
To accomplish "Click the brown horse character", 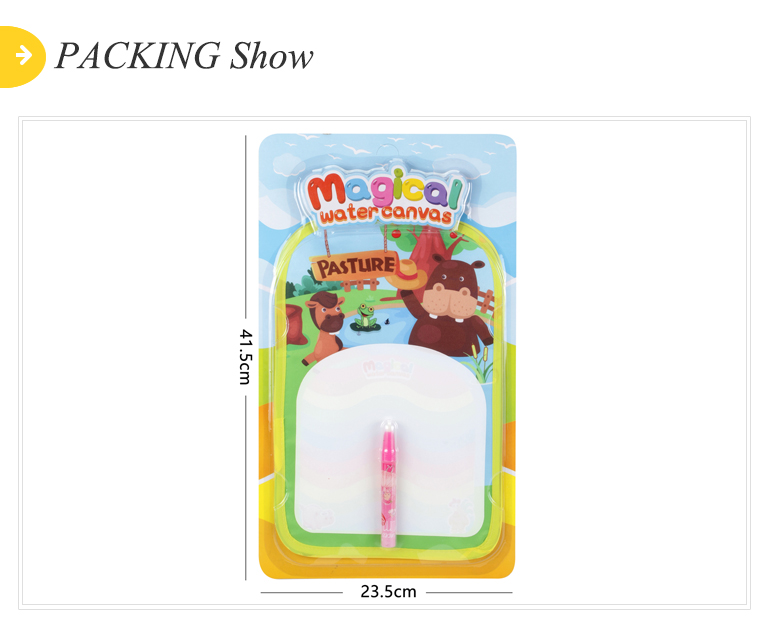I will (323, 325).
